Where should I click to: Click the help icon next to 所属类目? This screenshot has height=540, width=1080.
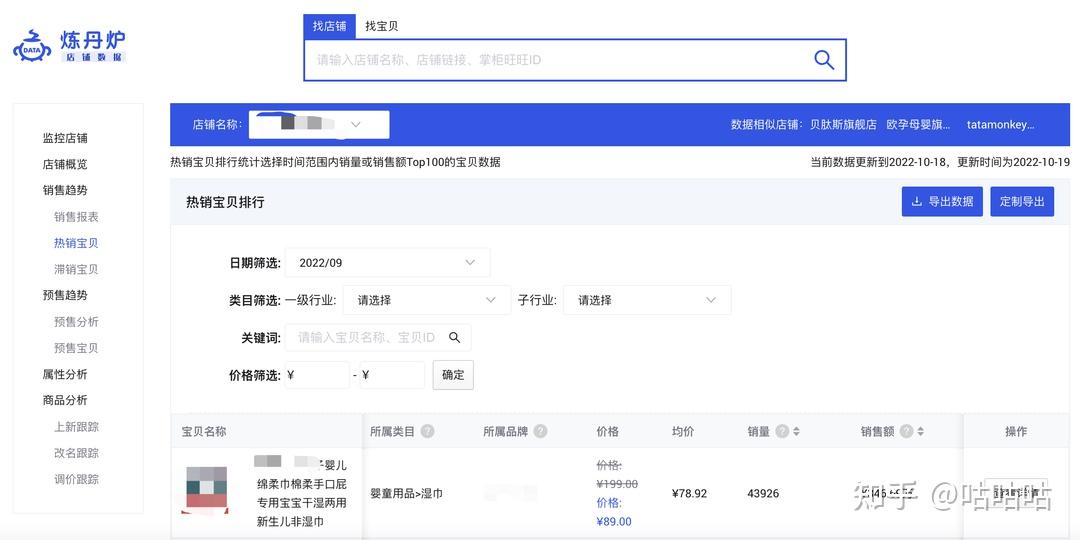(428, 431)
